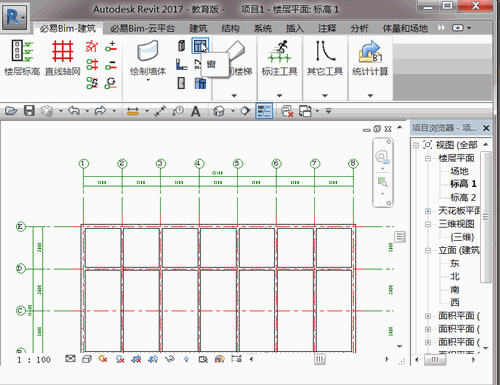This screenshot has height=385, width=500.
Task: Click the horizontal scrollbar thumb below the drawing
Action: pos(319,359)
